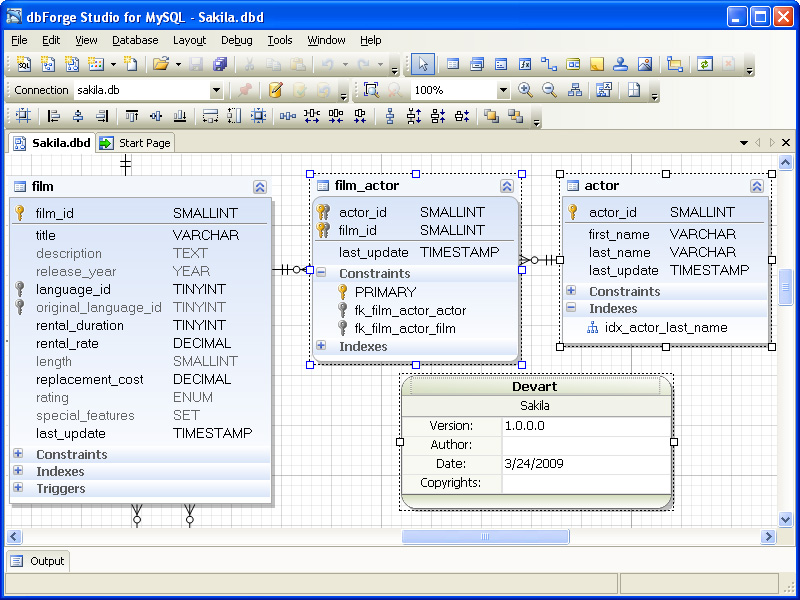800x600 pixels.
Task: Open the Window menu
Action: tap(326, 40)
